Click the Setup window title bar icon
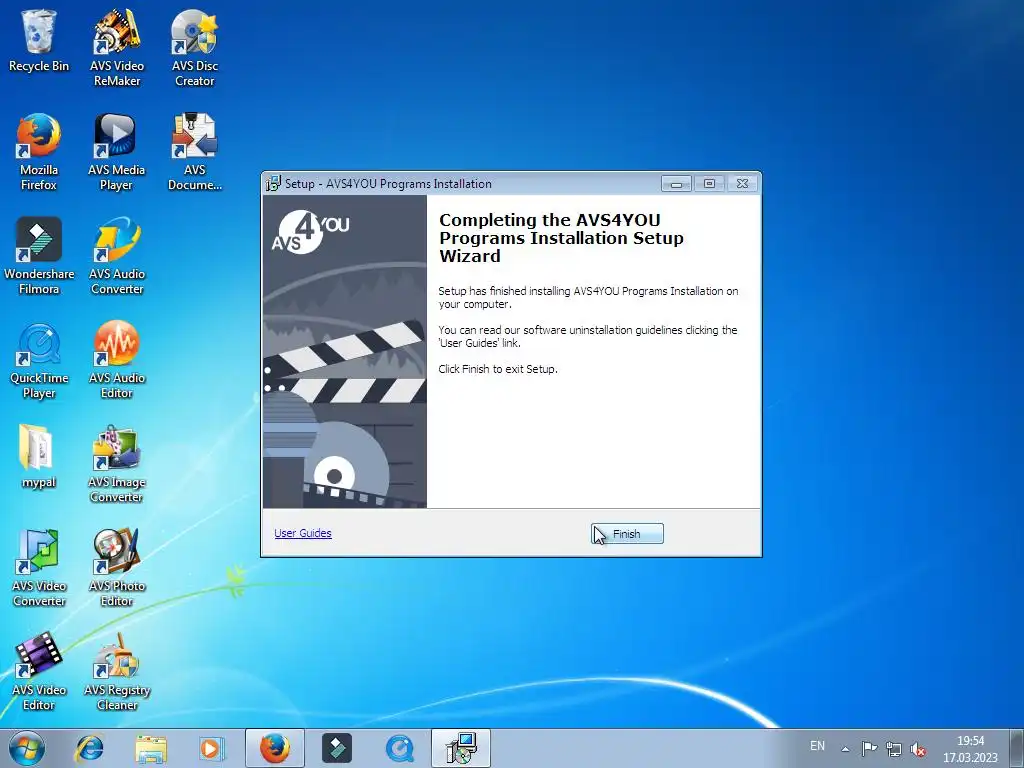This screenshot has height=768, width=1024. [x=273, y=184]
